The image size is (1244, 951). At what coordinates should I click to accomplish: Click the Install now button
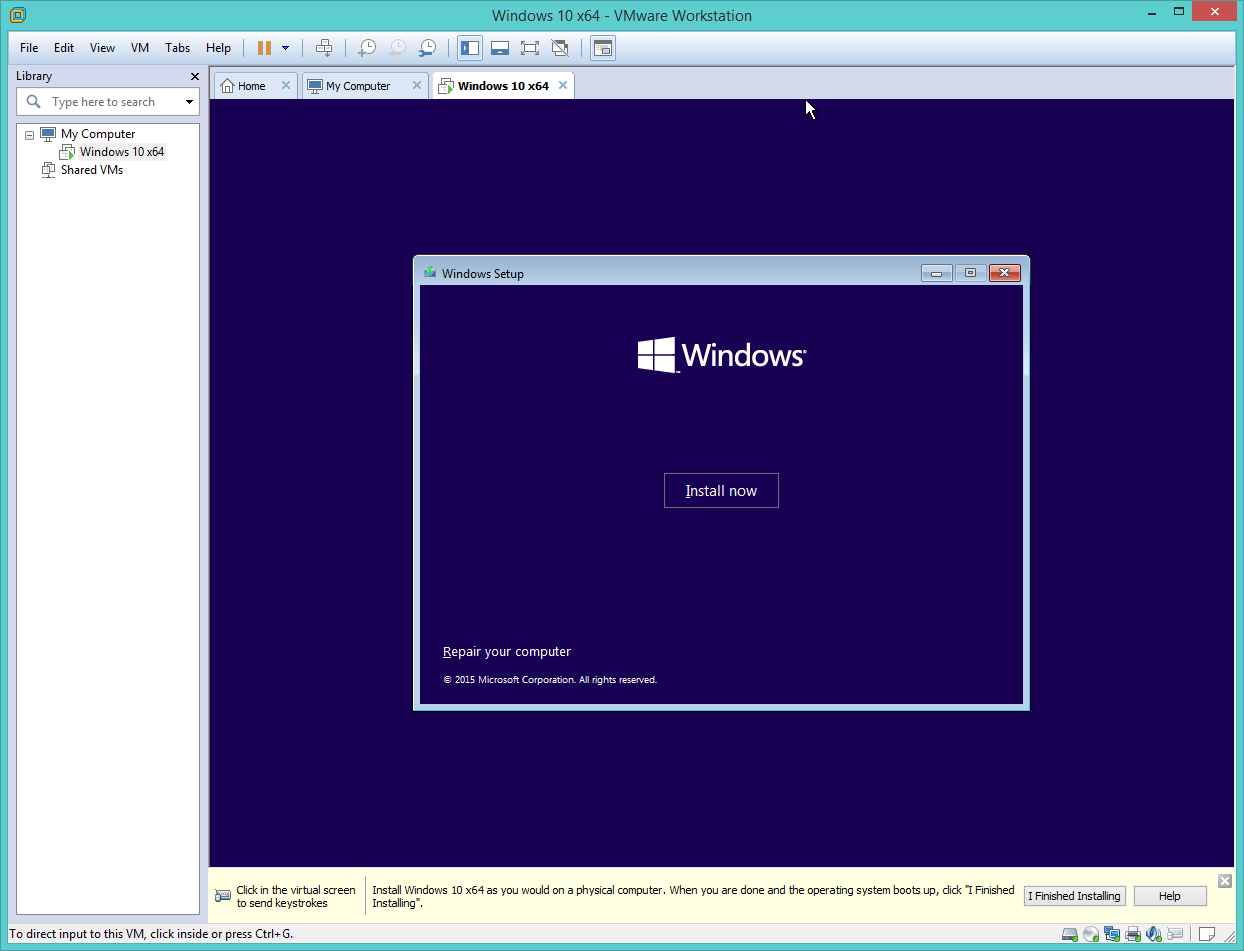coord(721,491)
